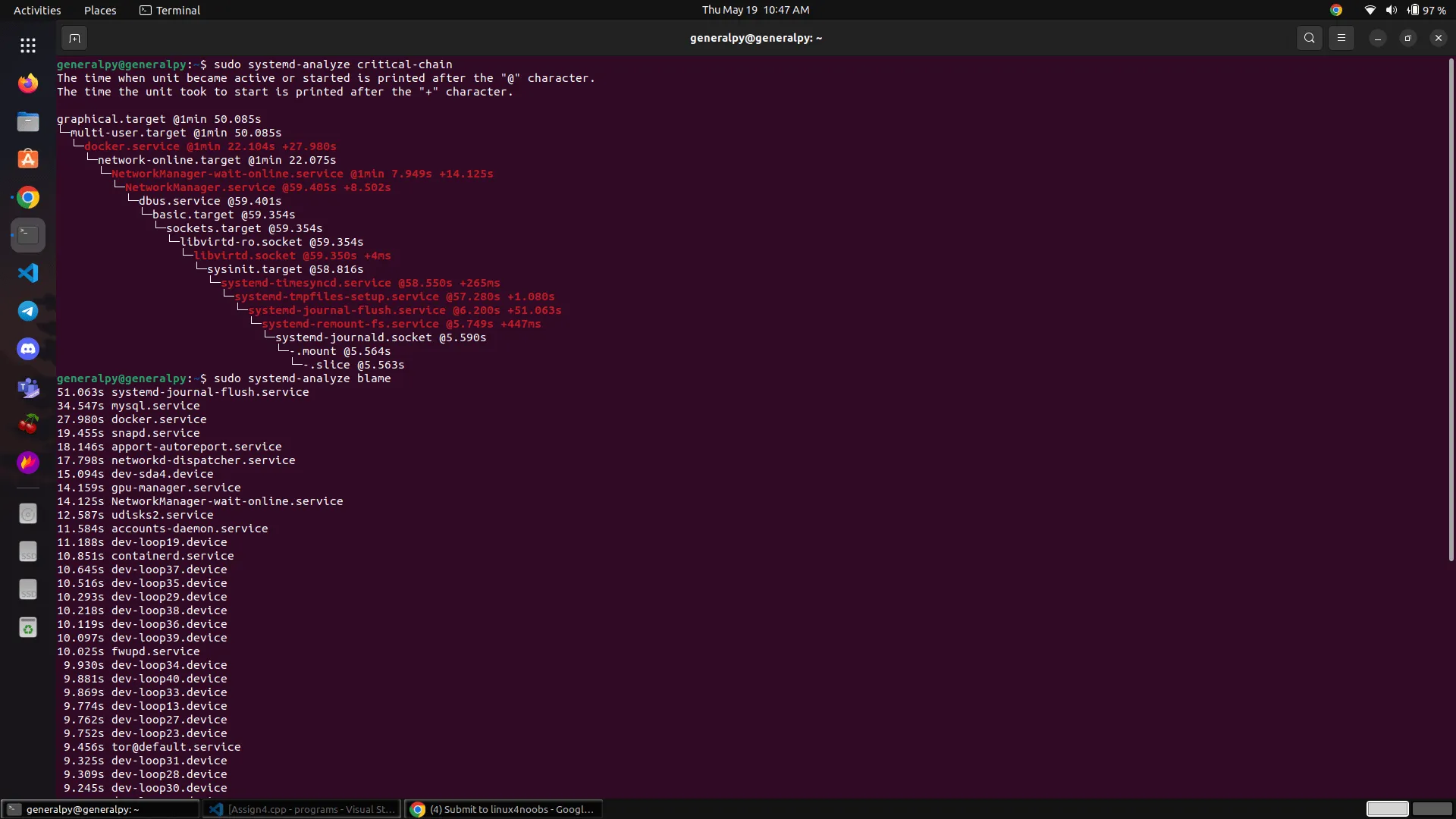Image resolution: width=1456 pixels, height=819 pixels.
Task: Click the Show Applications grid button
Action: pyautogui.click(x=27, y=45)
